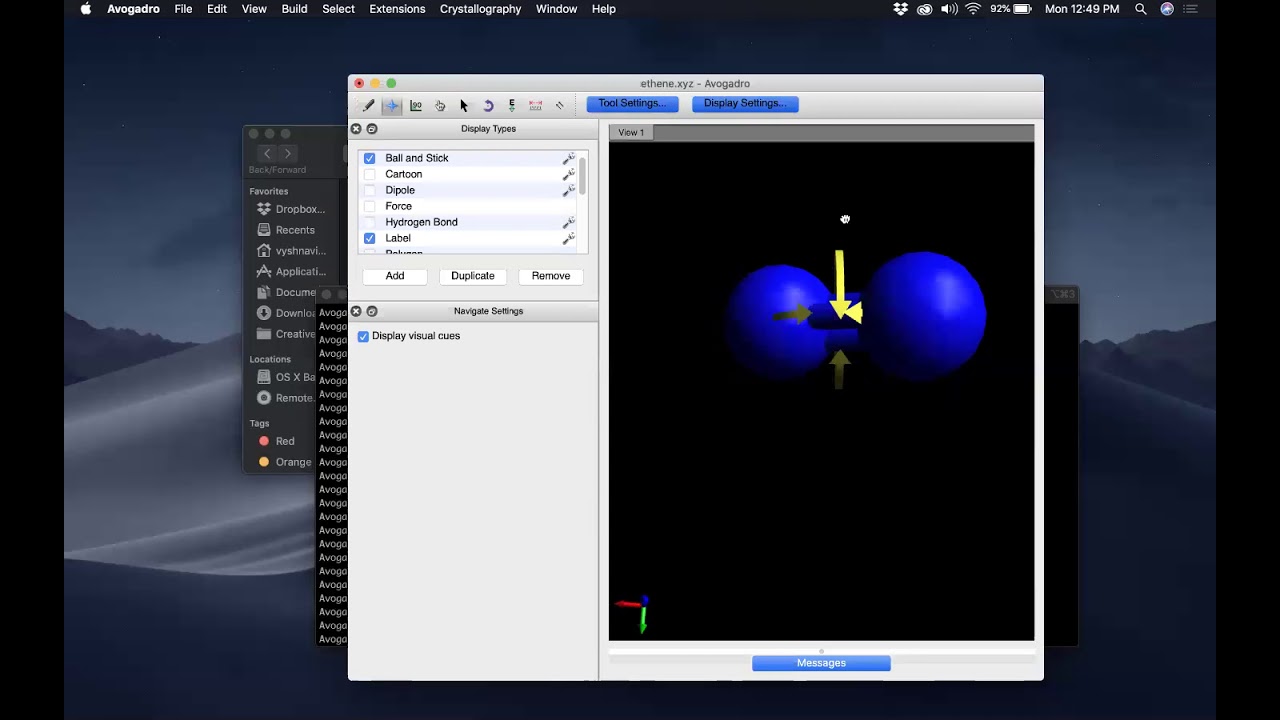Enable the Hydrogen Bond display type

tap(370, 222)
